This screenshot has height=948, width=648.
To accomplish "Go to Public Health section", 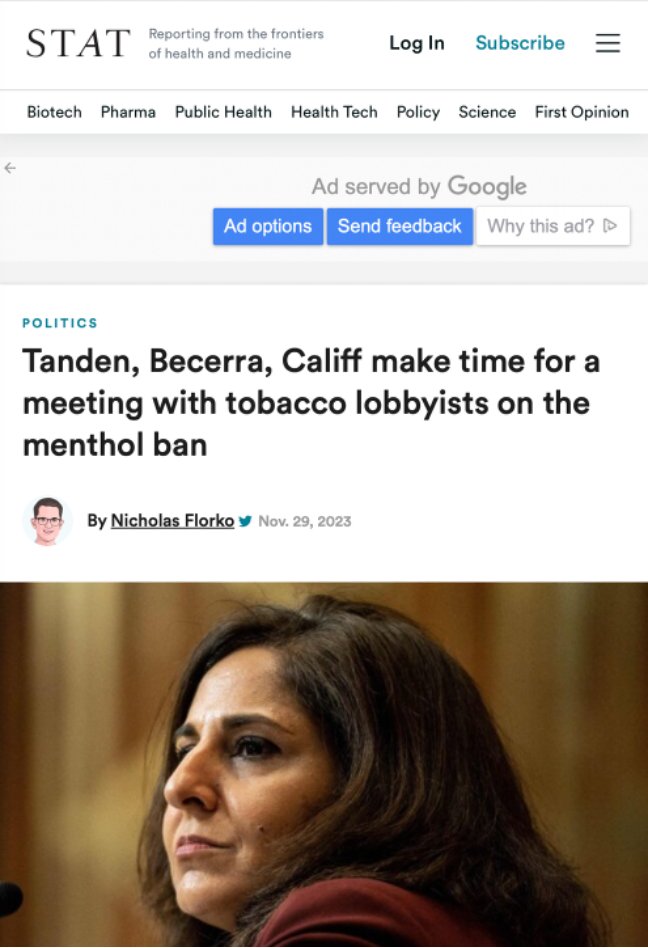I will [x=223, y=112].
